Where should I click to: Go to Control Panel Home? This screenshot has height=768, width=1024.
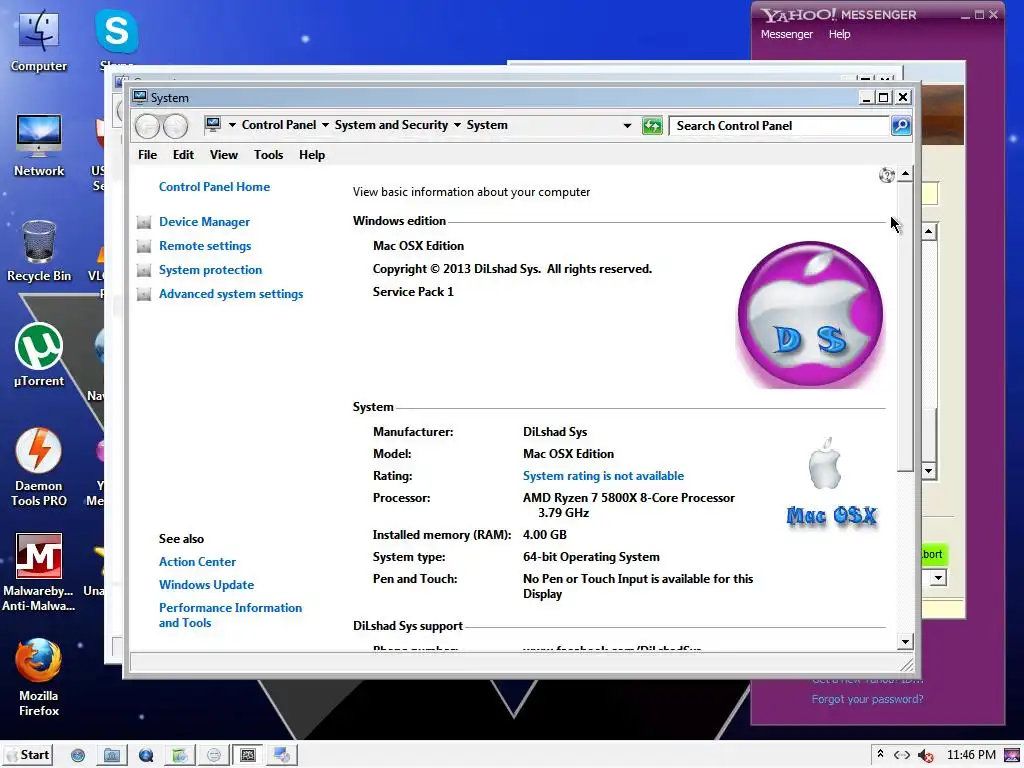(x=214, y=187)
